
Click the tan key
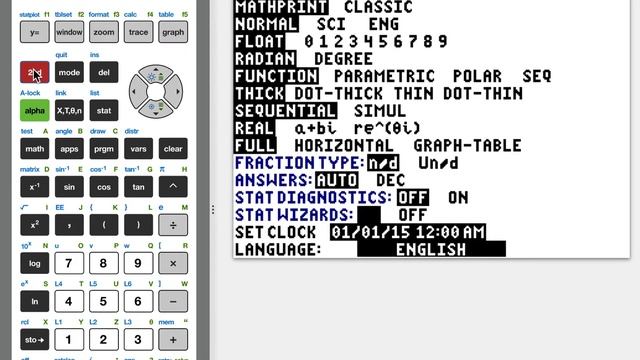[138, 187]
